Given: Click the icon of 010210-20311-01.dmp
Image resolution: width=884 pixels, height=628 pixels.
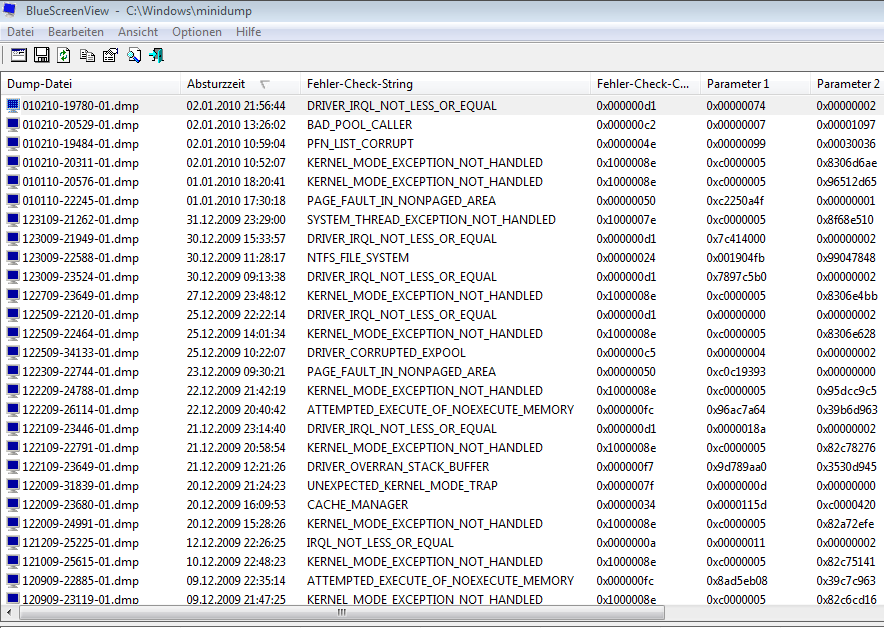Looking at the screenshot, I should [13, 162].
